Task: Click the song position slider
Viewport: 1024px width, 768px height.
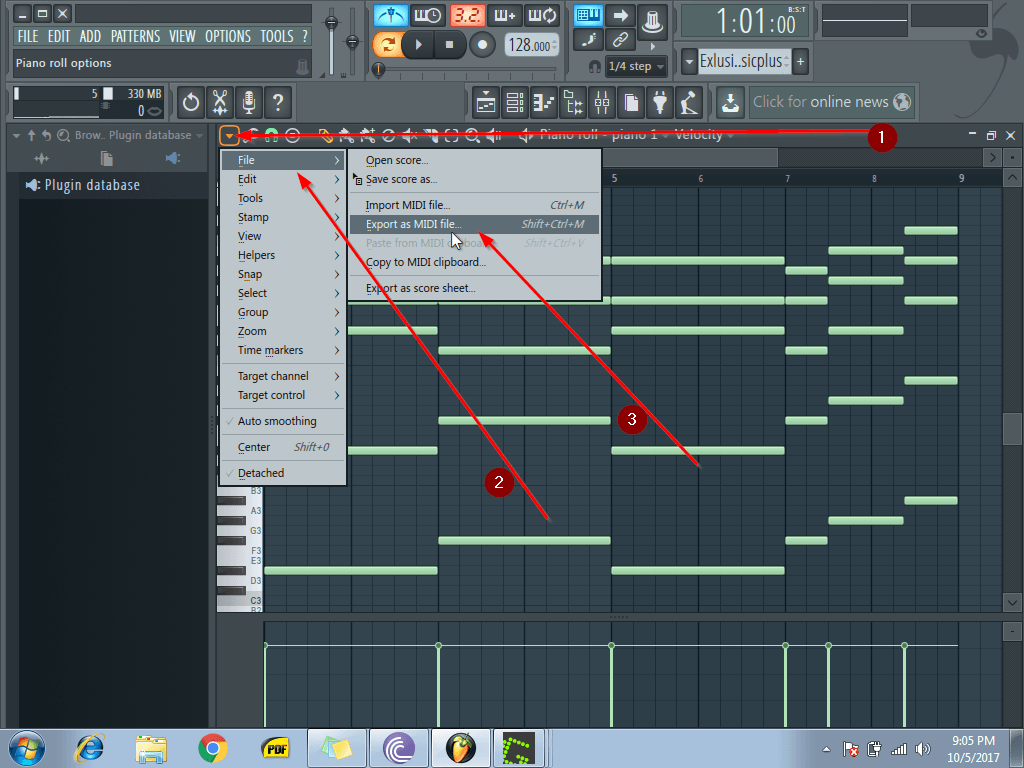Action: tap(466, 69)
